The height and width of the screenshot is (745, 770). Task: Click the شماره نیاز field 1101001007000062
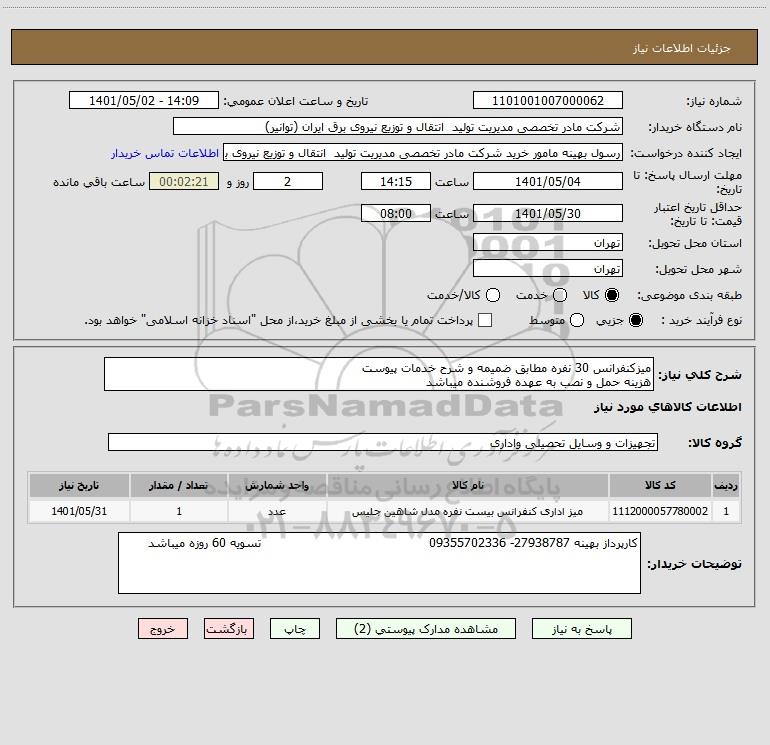coord(548,100)
